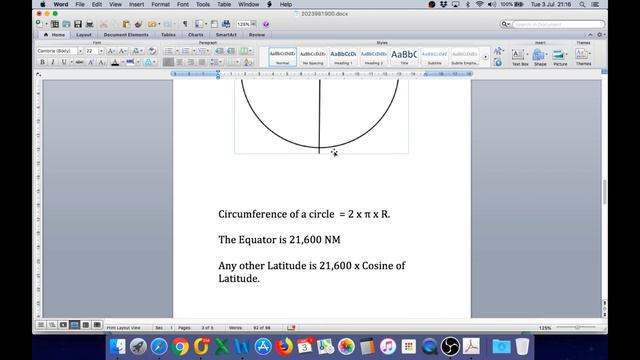Open Firefox from the Dock

[284, 347]
